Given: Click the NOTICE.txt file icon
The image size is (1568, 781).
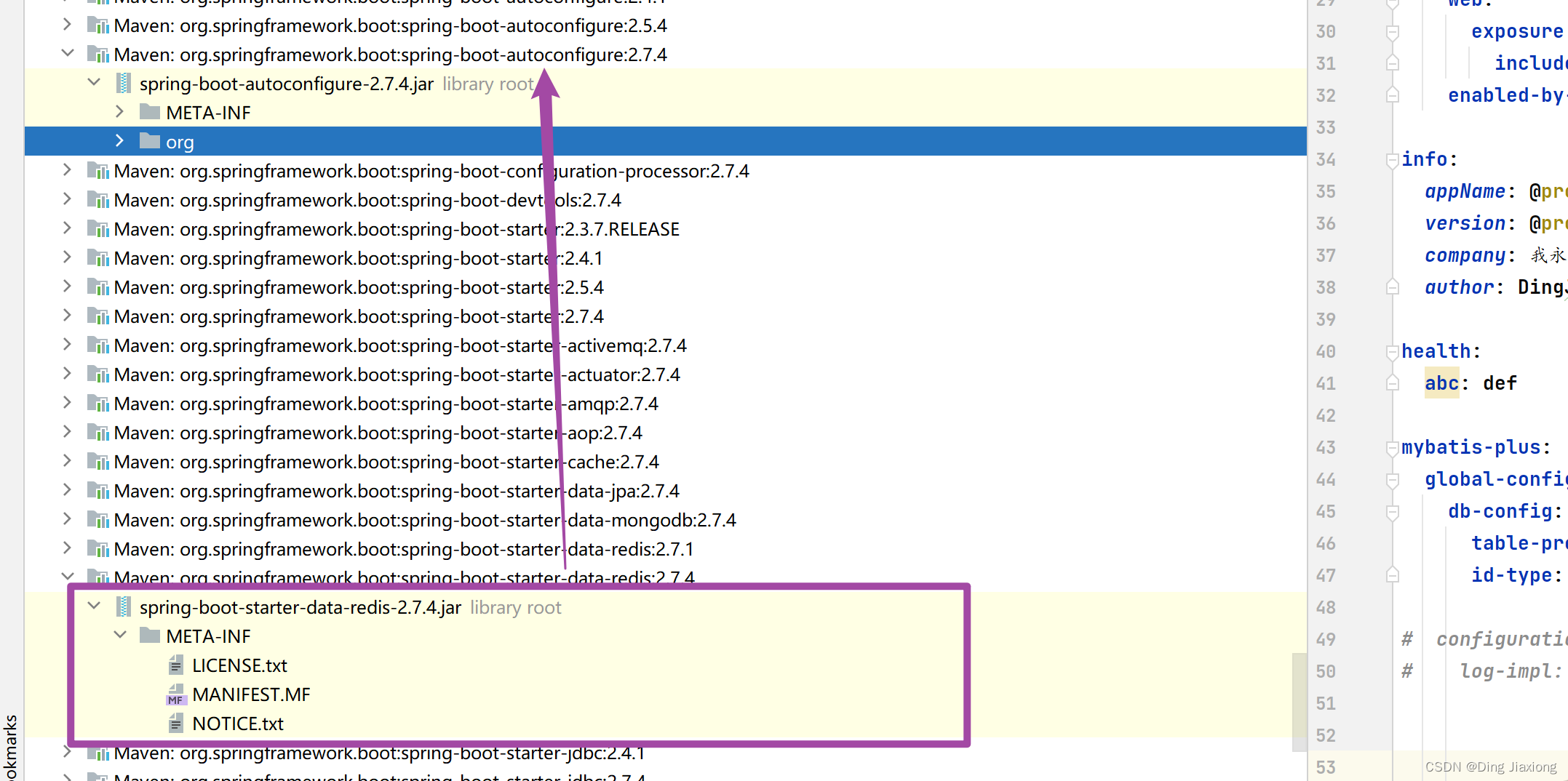Looking at the screenshot, I should pos(176,723).
